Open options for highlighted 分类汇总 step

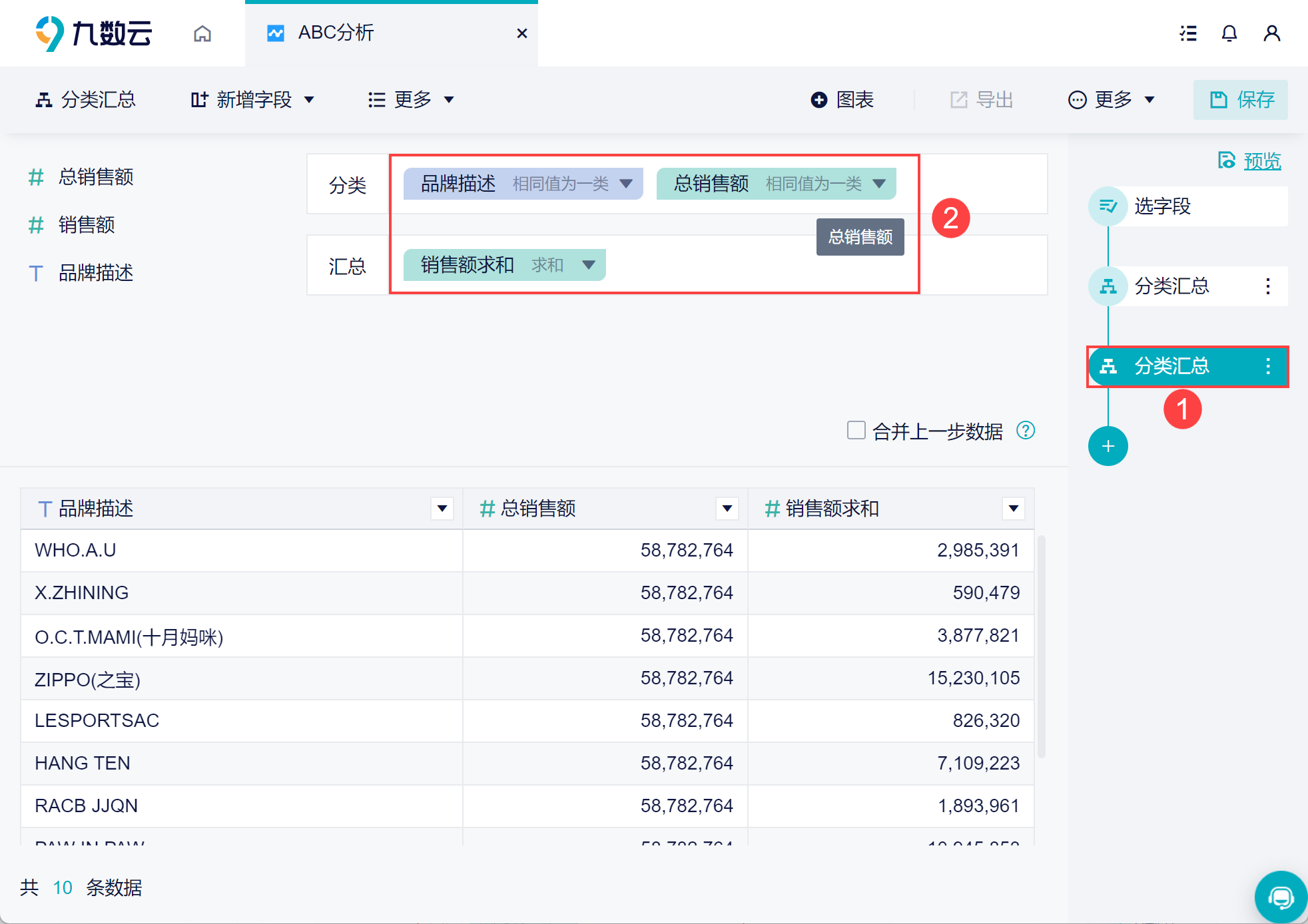click(x=1267, y=365)
